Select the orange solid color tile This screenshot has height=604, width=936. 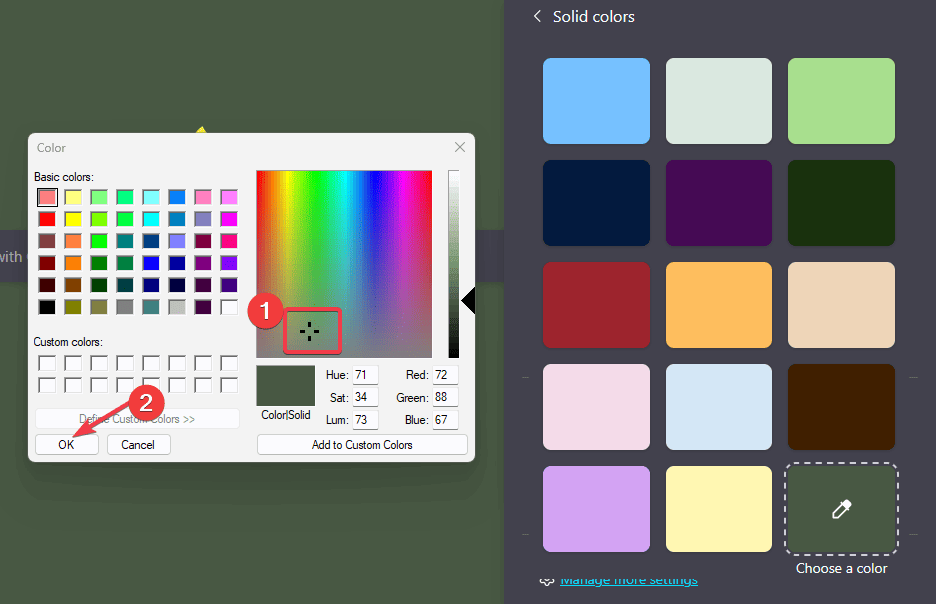coord(719,305)
